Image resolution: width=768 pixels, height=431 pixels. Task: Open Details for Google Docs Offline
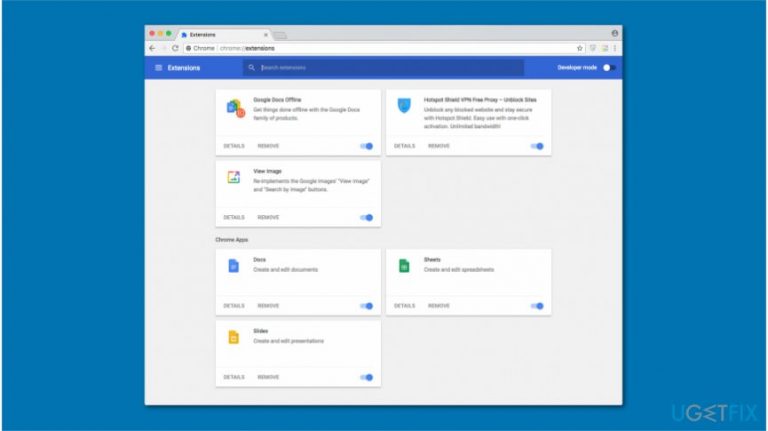coord(234,146)
